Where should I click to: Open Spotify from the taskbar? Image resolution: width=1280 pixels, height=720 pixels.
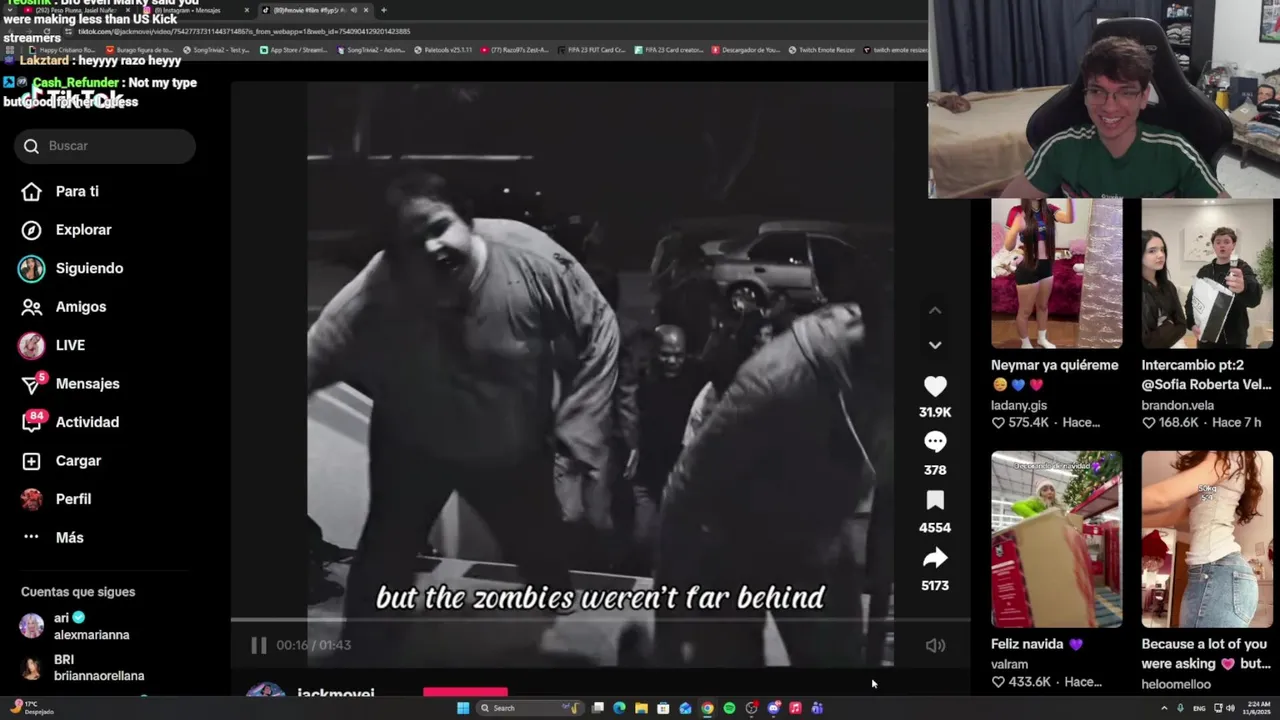pos(729,708)
